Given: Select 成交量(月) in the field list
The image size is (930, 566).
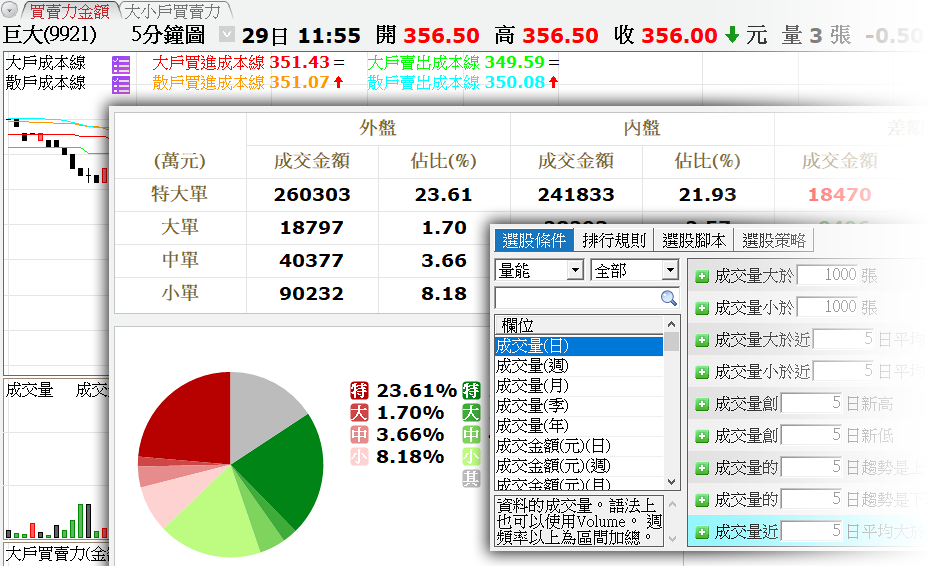Looking at the screenshot, I should (x=579, y=386).
